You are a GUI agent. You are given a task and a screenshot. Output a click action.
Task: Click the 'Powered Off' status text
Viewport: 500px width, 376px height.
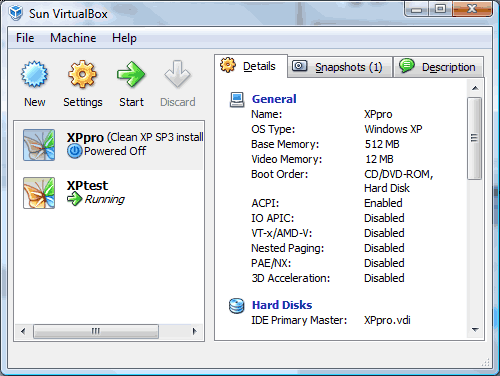(x=115, y=151)
